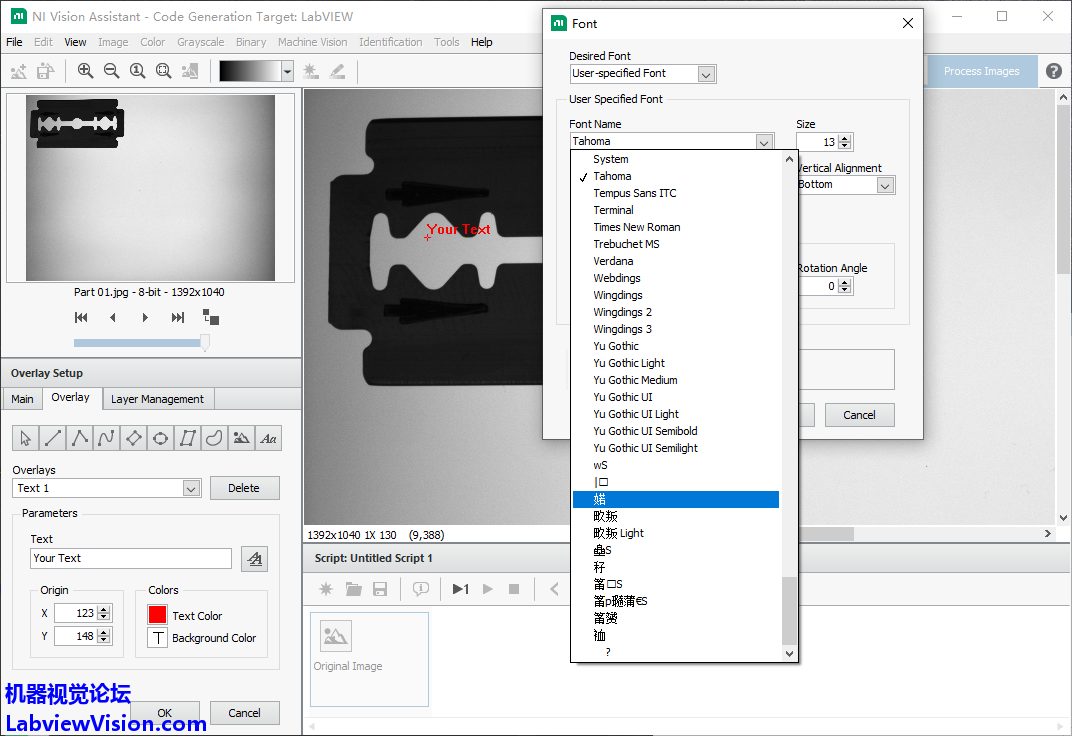
Task: Click the Run Once script icon
Action: tap(460, 589)
